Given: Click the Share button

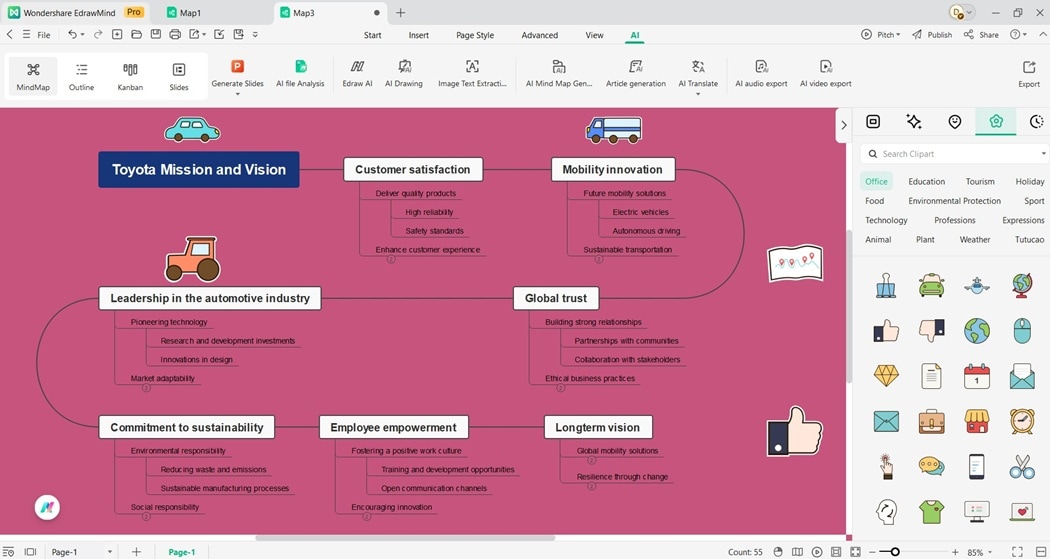Looking at the screenshot, I should coord(981,34).
